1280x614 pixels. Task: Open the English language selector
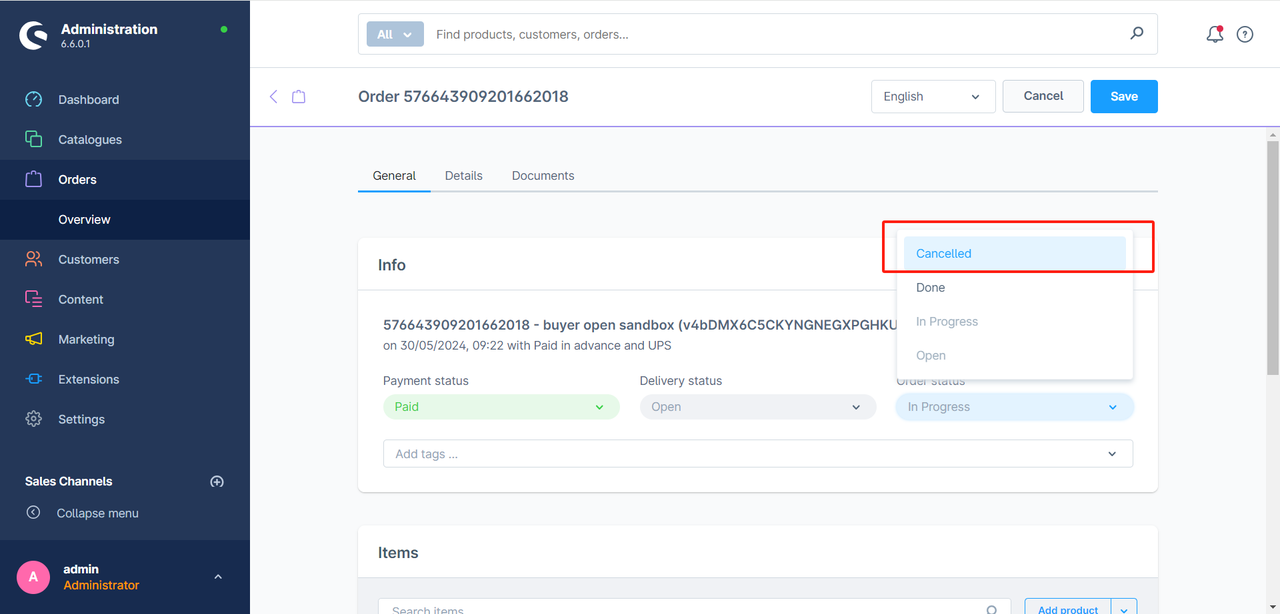coord(932,97)
